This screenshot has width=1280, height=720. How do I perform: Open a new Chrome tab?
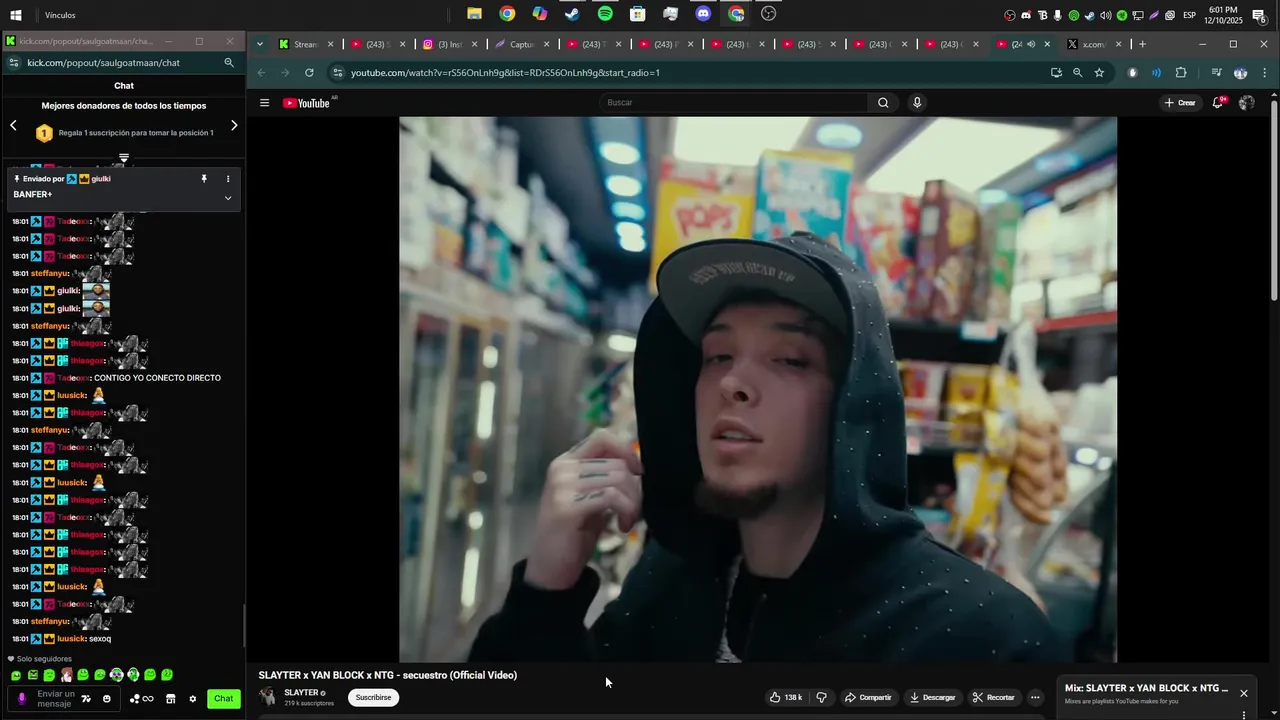tap(1142, 44)
